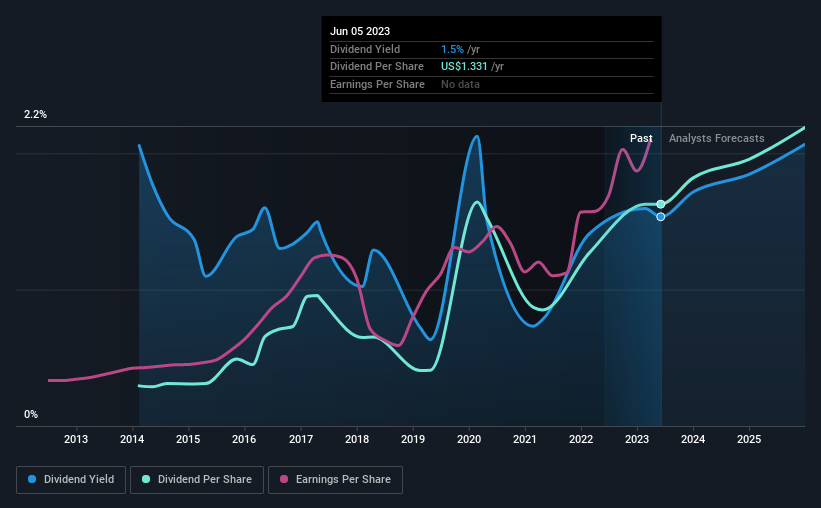Screen dimensions: 821x508
Task: Click the 0% y-axis label
Action: (x=31, y=415)
